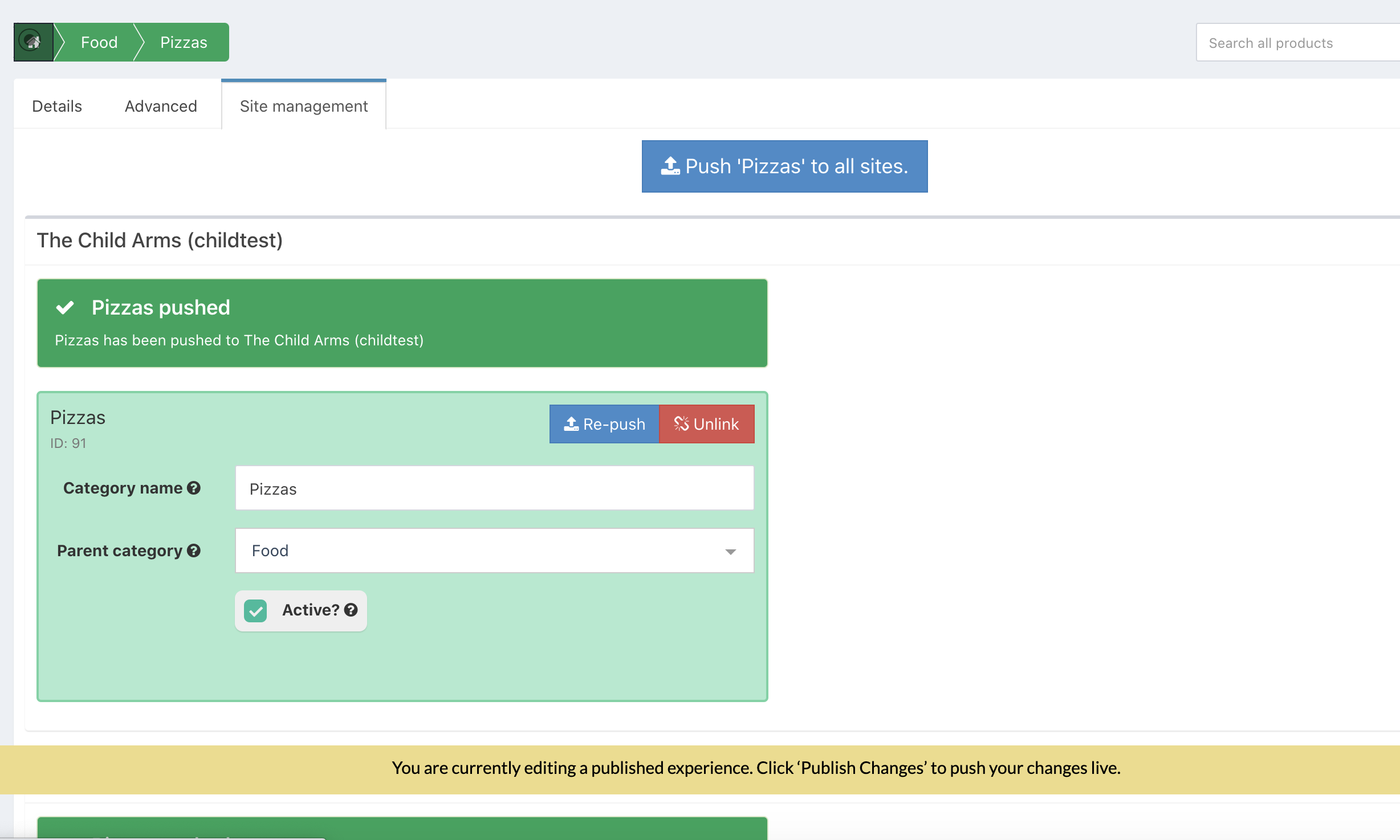
Task: Go to Food in the breadcrumb
Action: (x=99, y=42)
